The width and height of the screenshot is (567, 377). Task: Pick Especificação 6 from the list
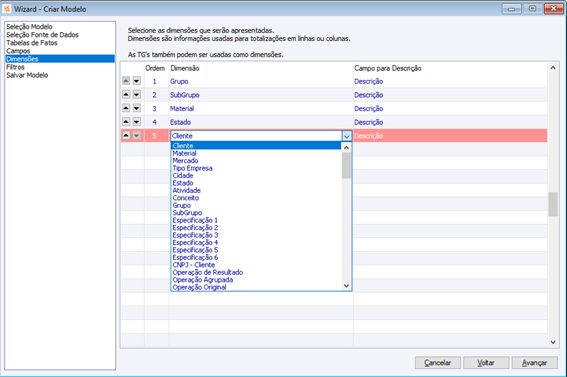point(256,257)
